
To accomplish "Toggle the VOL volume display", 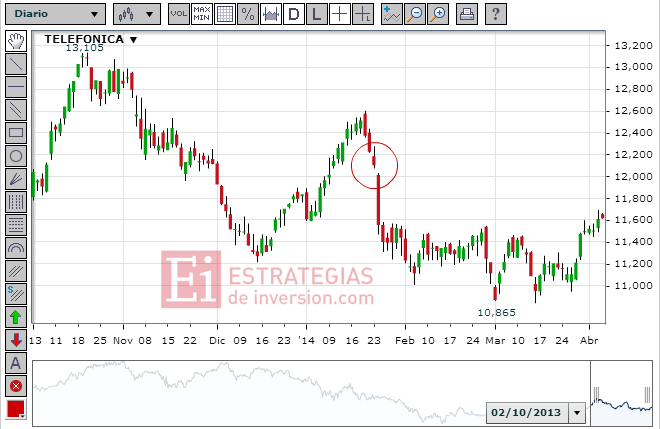I will pos(178,14).
